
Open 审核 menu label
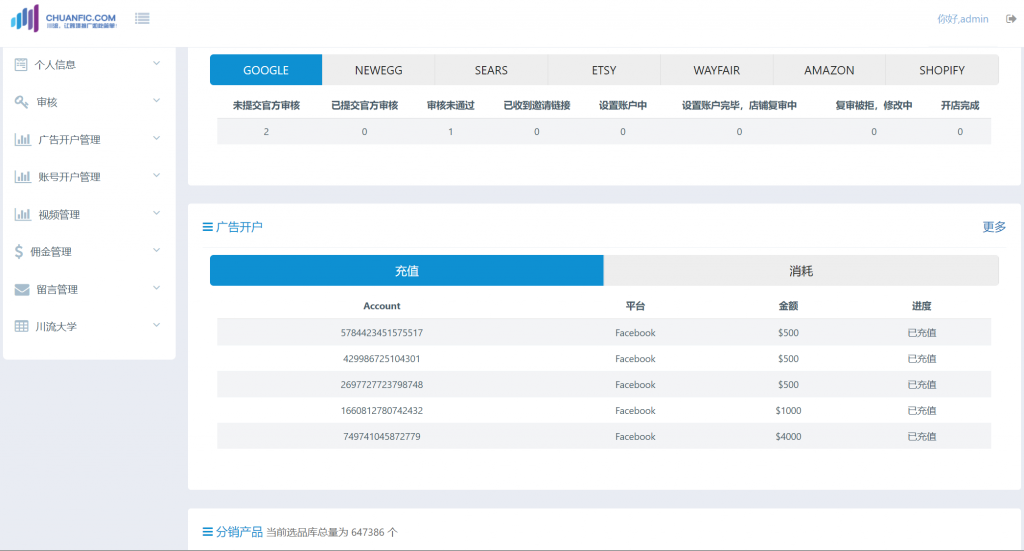[x=47, y=102]
